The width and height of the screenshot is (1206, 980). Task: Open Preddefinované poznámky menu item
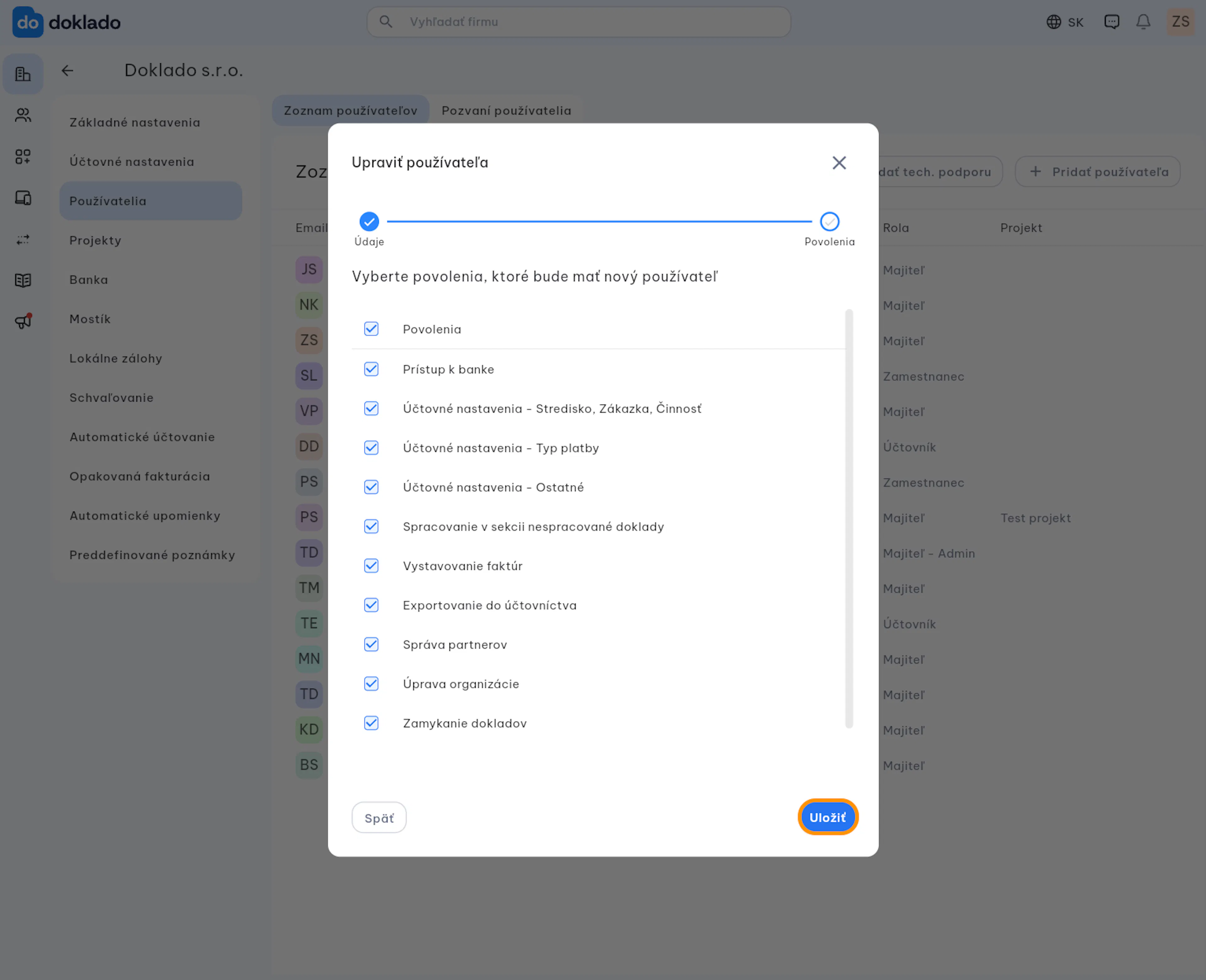click(x=151, y=555)
